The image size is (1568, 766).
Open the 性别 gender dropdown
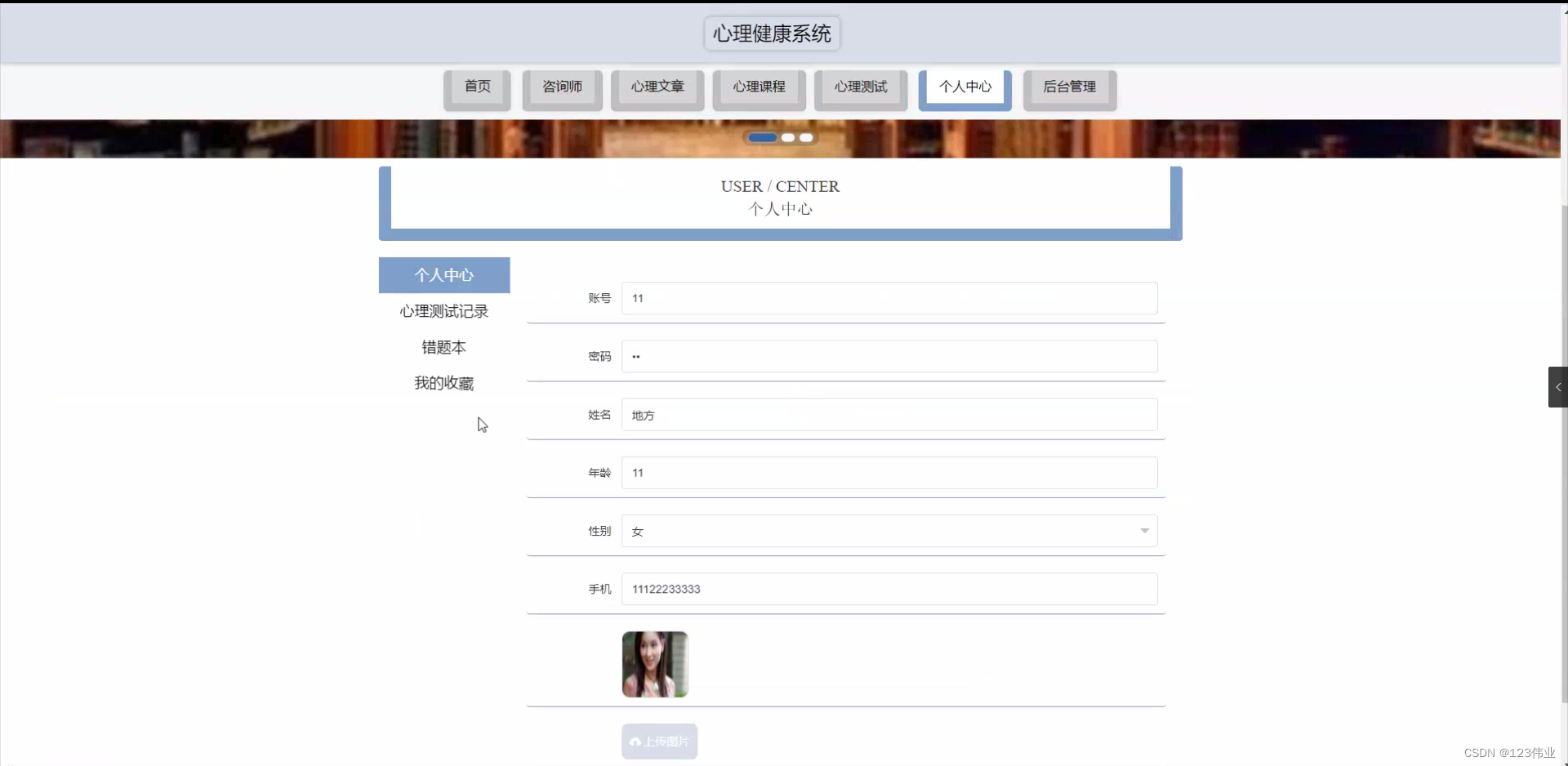click(889, 531)
